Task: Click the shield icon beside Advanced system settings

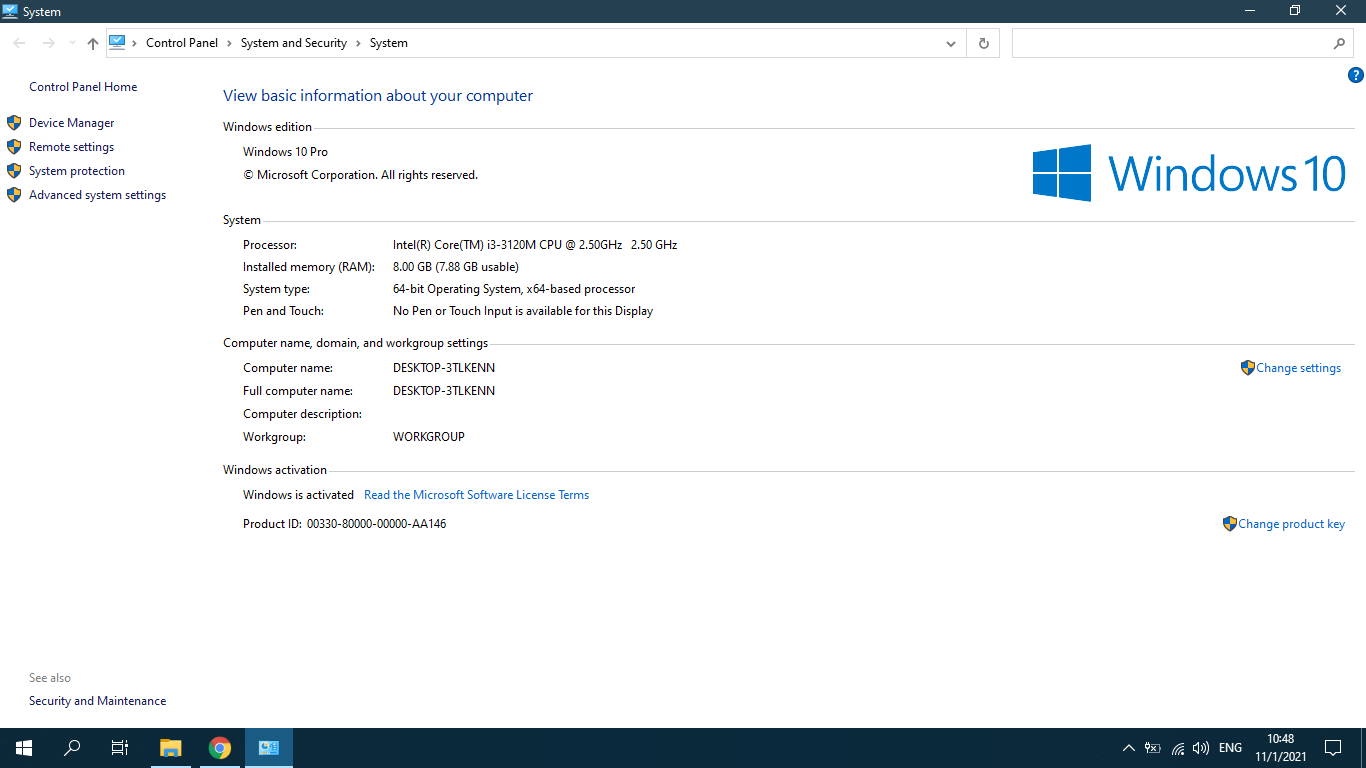Action: coord(14,195)
